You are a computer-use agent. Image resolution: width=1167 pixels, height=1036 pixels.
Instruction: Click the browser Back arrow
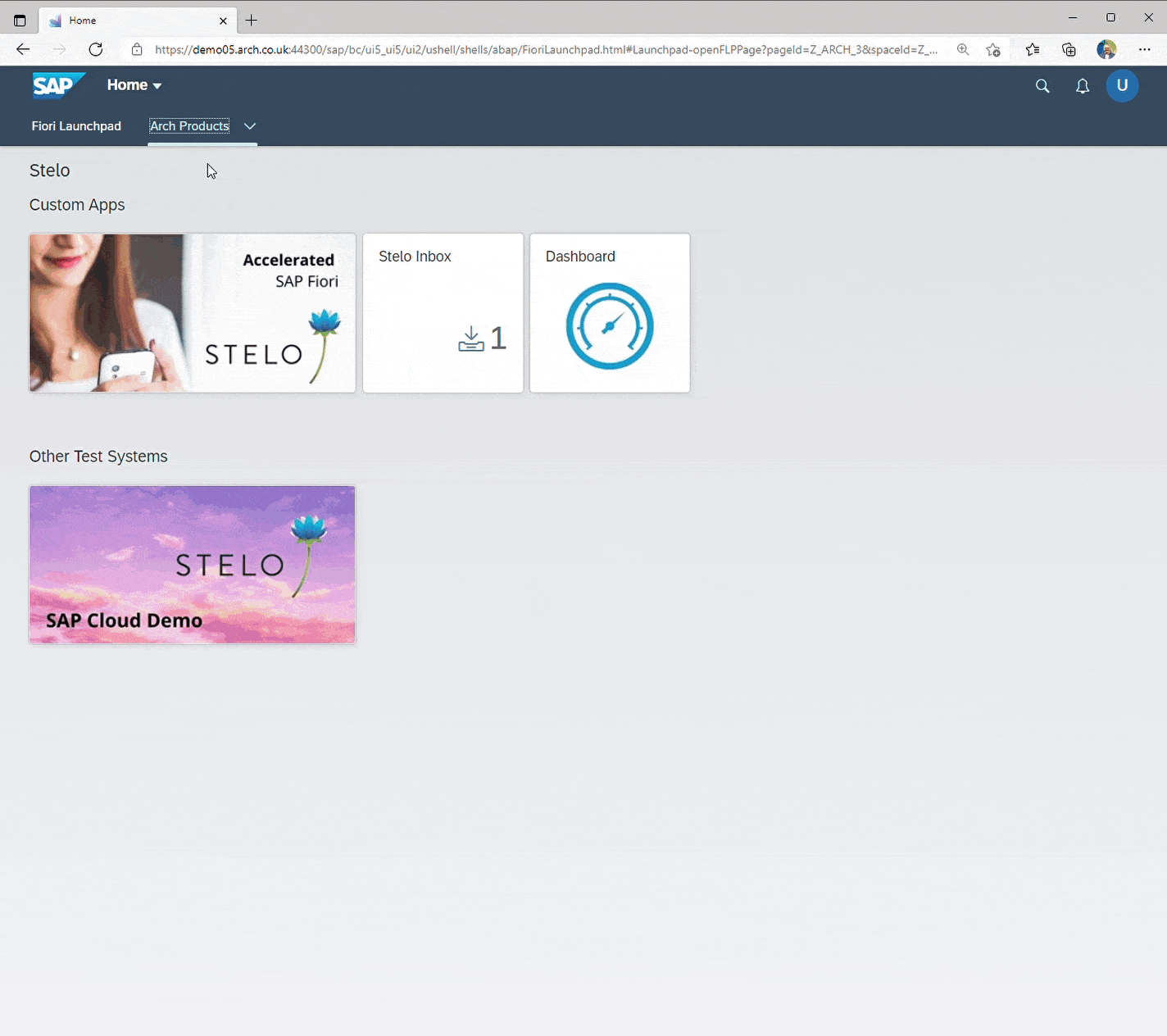[x=23, y=49]
